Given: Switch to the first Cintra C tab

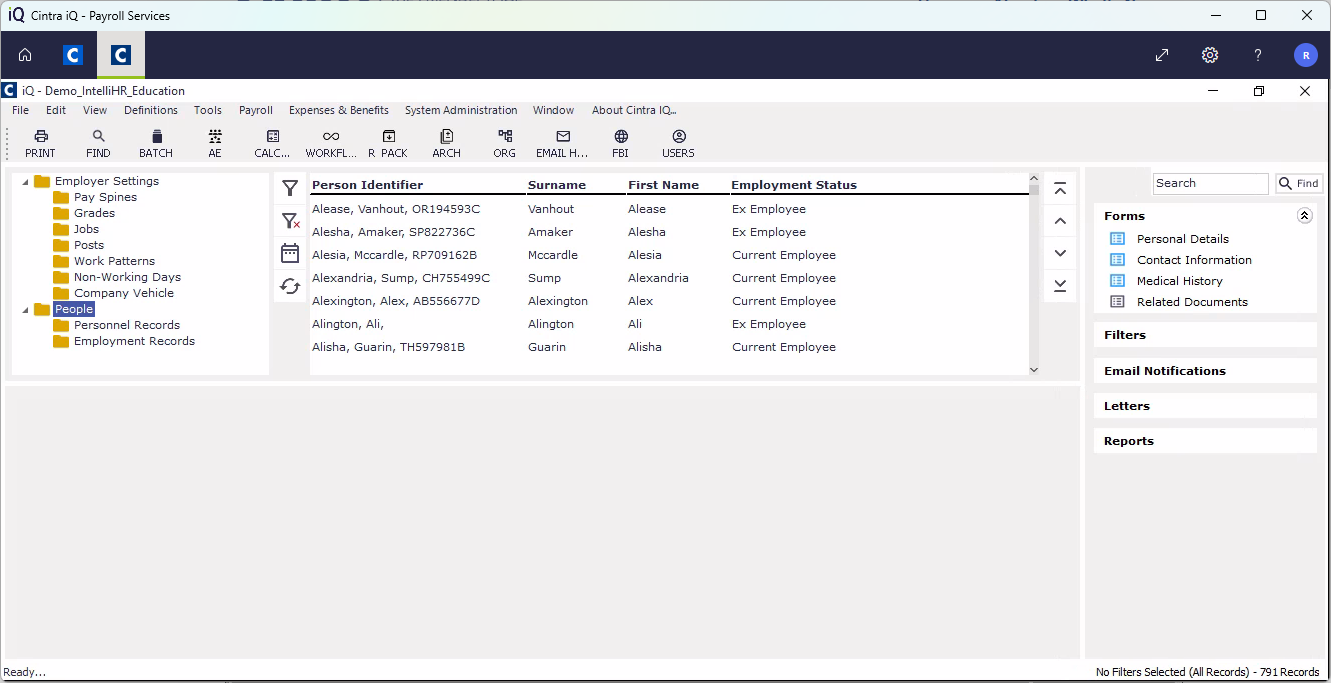Looking at the screenshot, I should [72, 55].
